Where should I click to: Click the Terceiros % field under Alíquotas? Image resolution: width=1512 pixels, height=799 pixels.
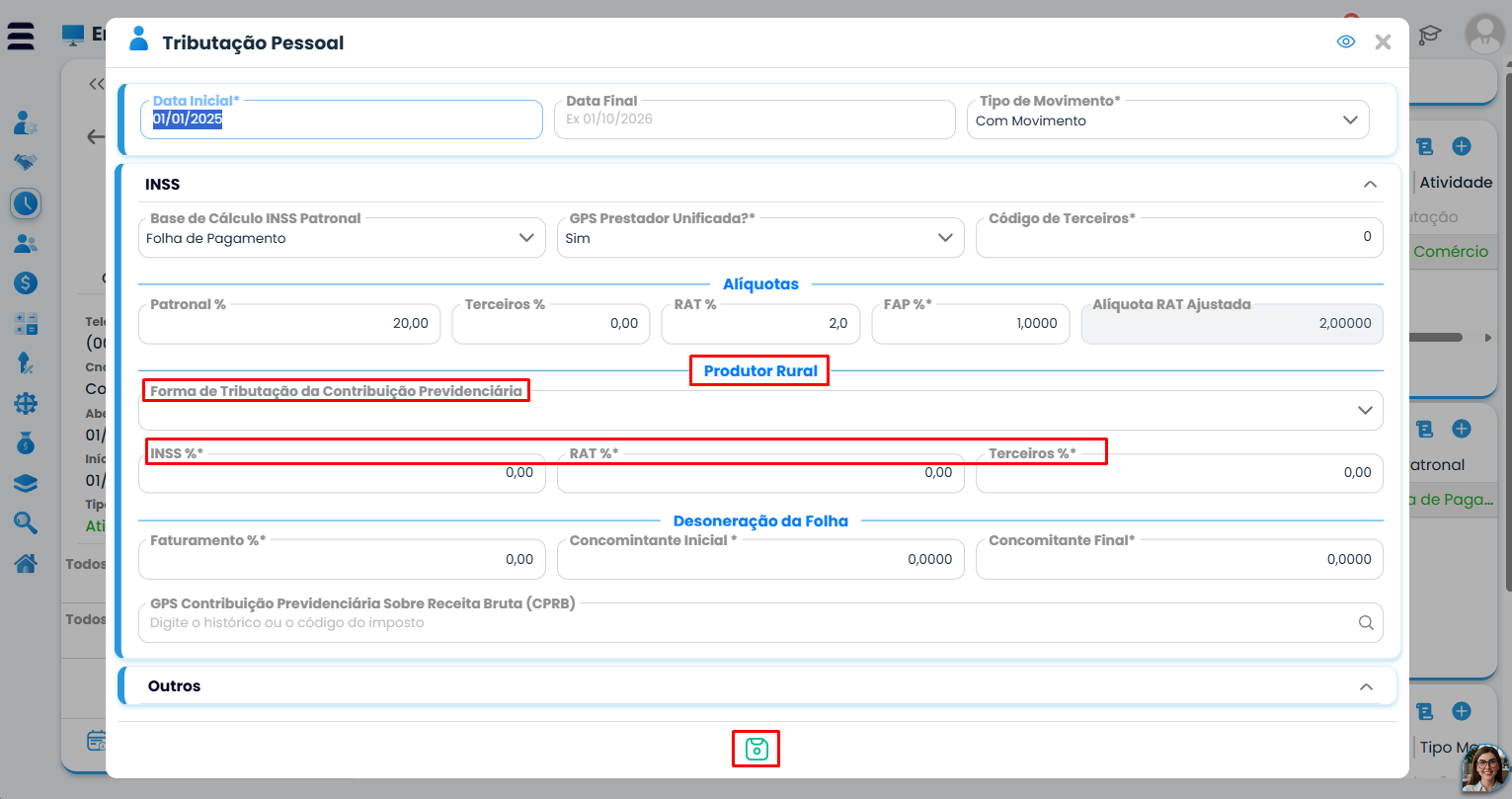551,323
